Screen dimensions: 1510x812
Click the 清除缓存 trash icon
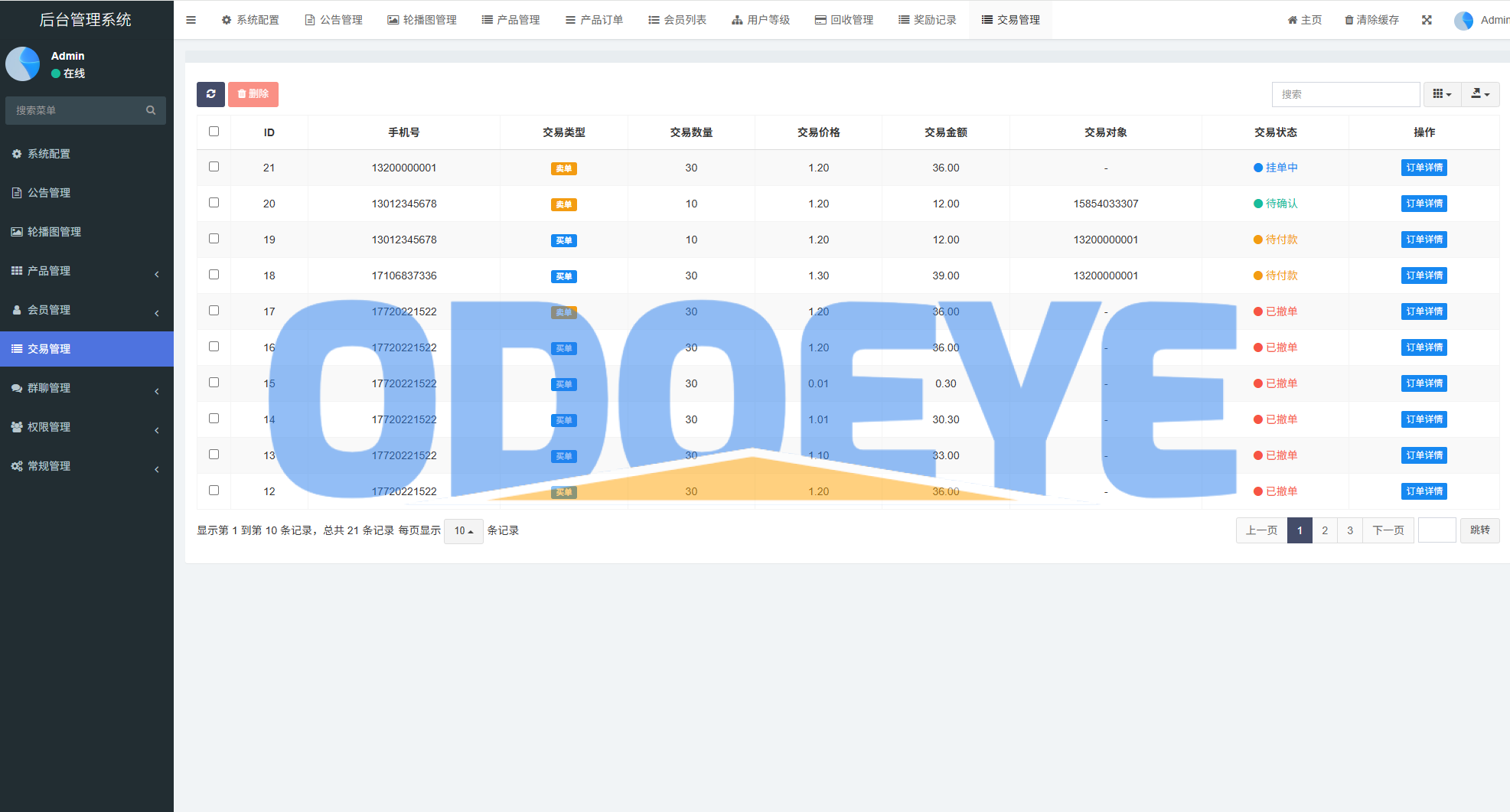click(1349, 20)
